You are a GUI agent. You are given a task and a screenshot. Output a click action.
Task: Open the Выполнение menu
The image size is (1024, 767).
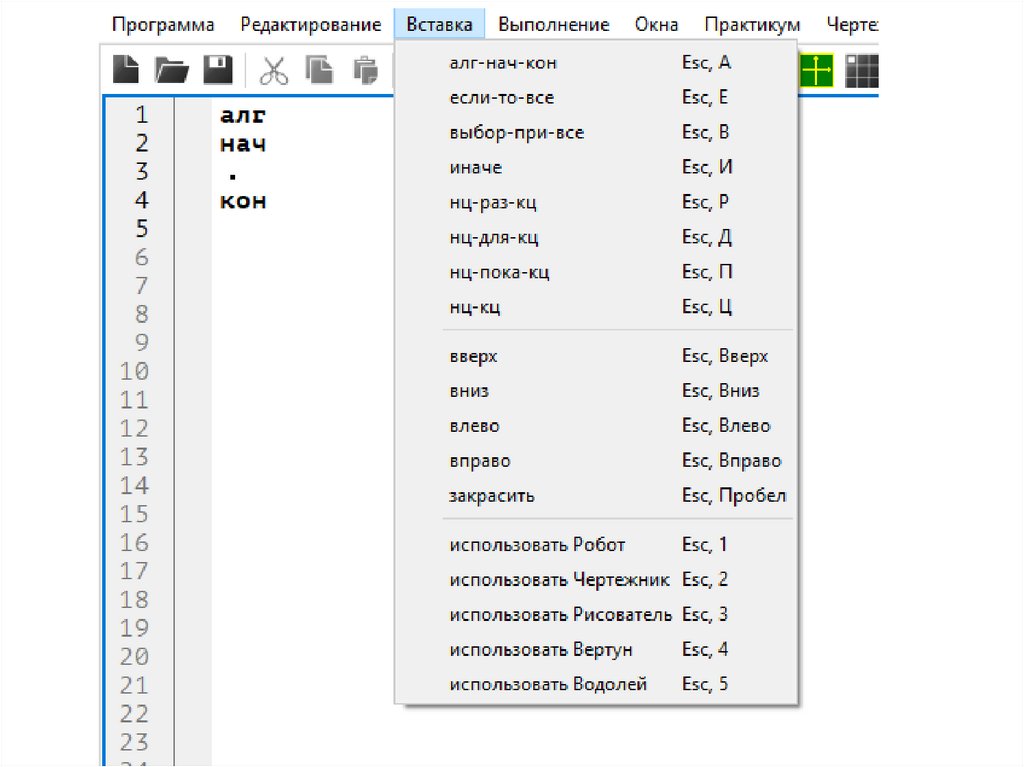554,25
